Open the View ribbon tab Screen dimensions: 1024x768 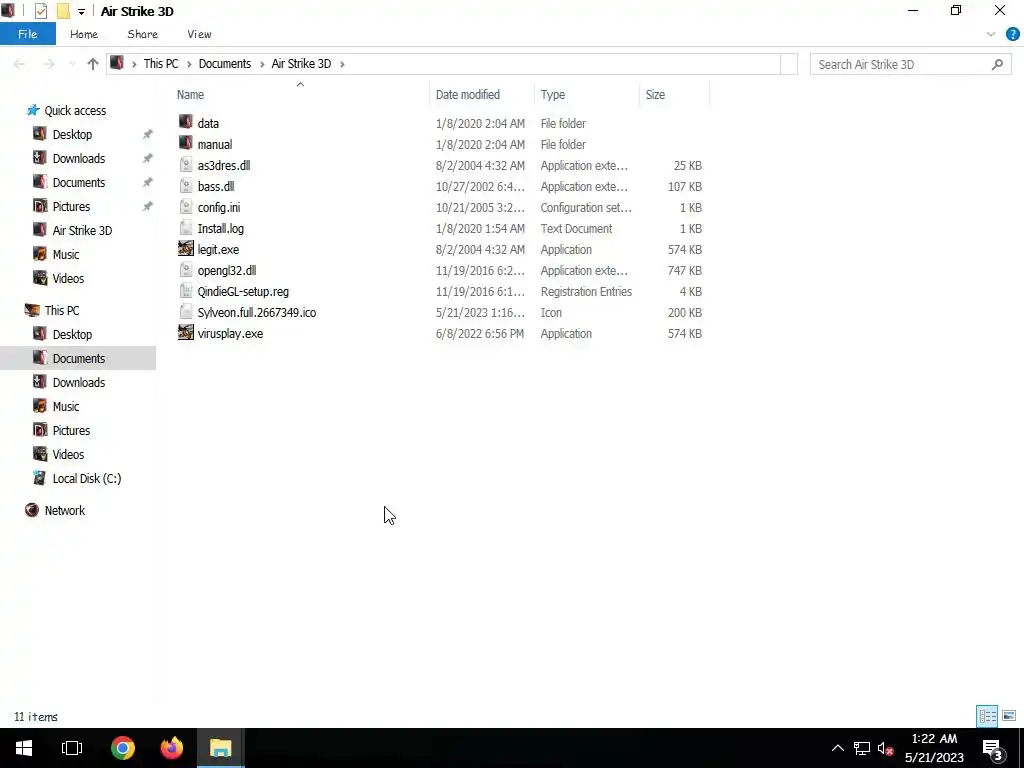click(x=199, y=34)
